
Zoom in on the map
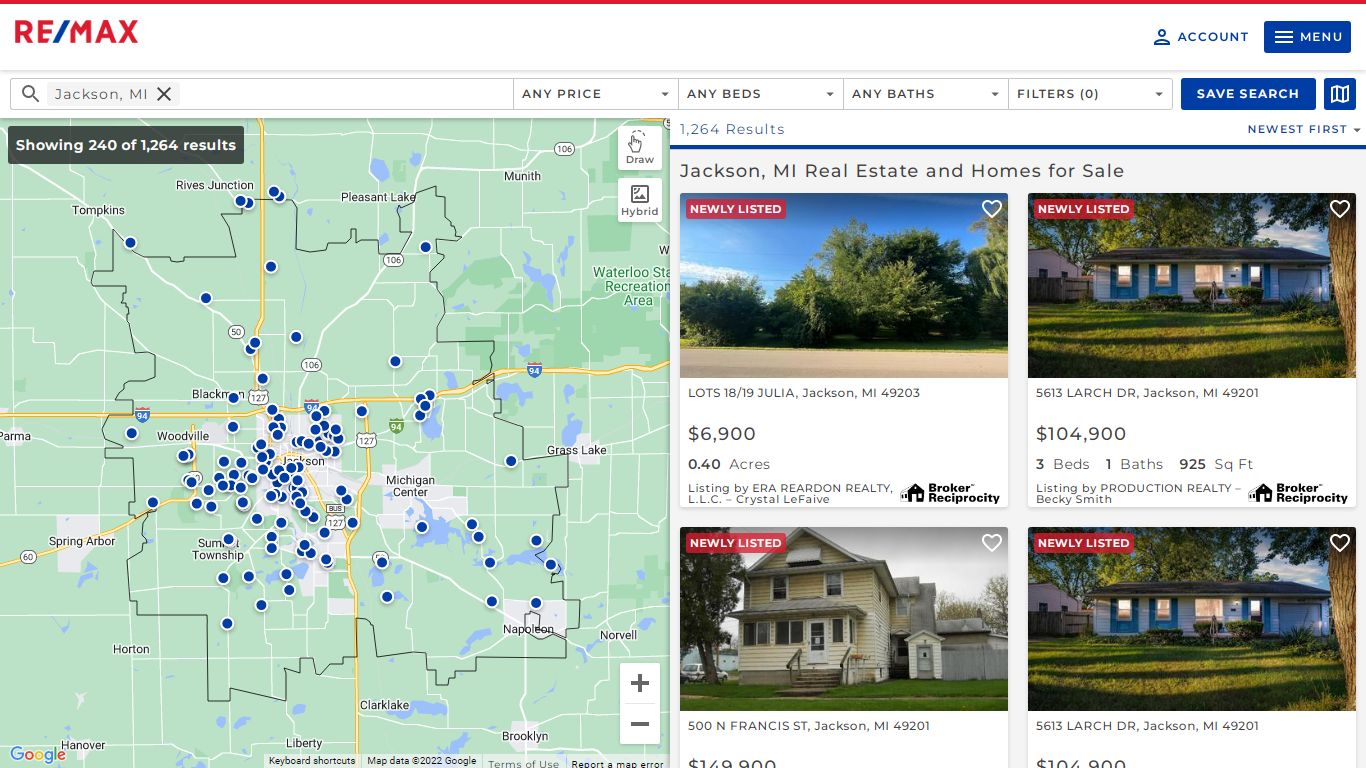pyautogui.click(x=640, y=684)
